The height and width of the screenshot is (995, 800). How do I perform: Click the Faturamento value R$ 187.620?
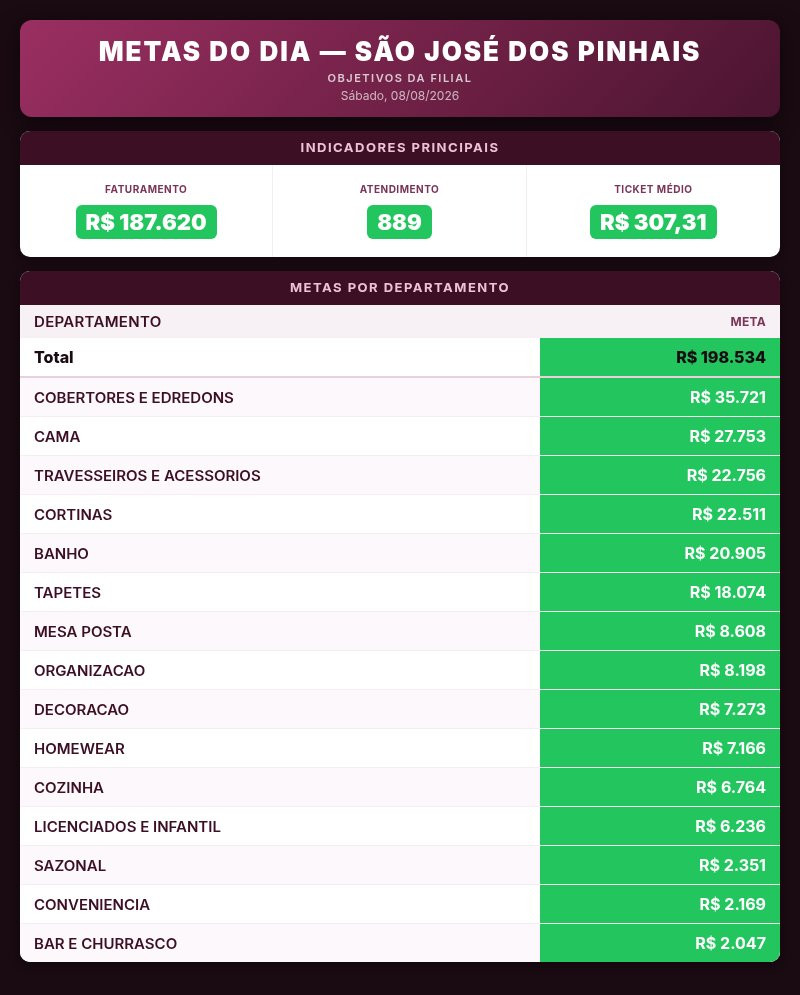click(146, 222)
